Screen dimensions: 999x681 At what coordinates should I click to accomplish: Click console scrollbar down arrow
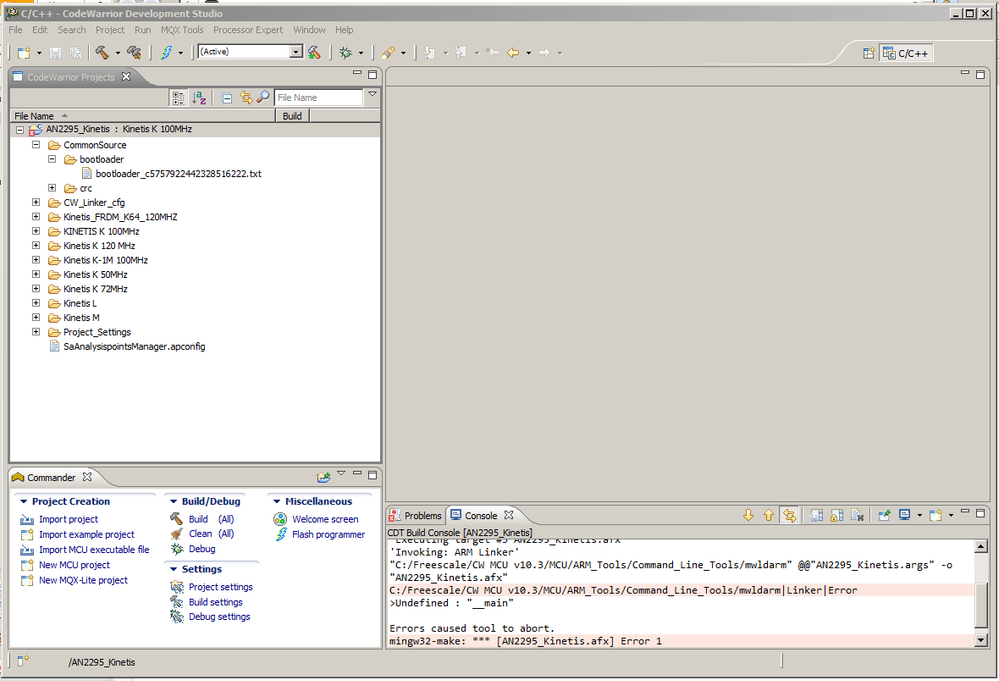(981, 640)
